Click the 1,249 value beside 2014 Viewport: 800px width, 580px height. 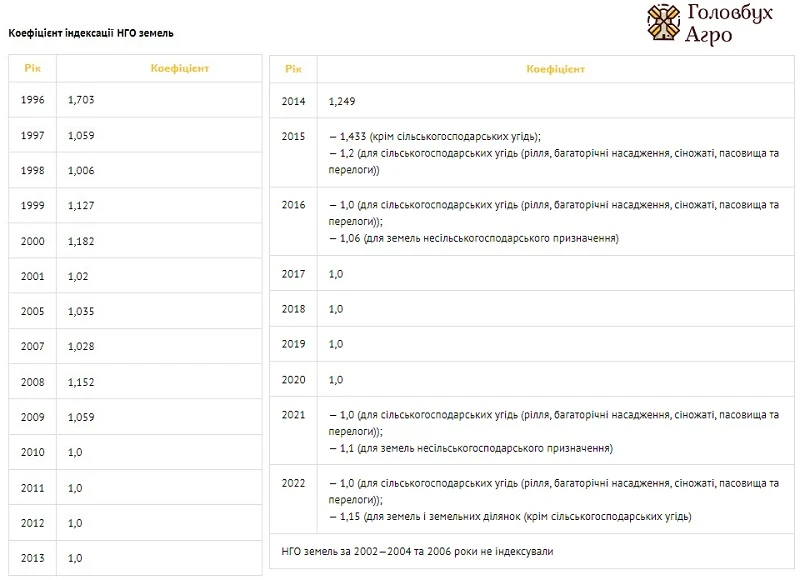tap(339, 101)
